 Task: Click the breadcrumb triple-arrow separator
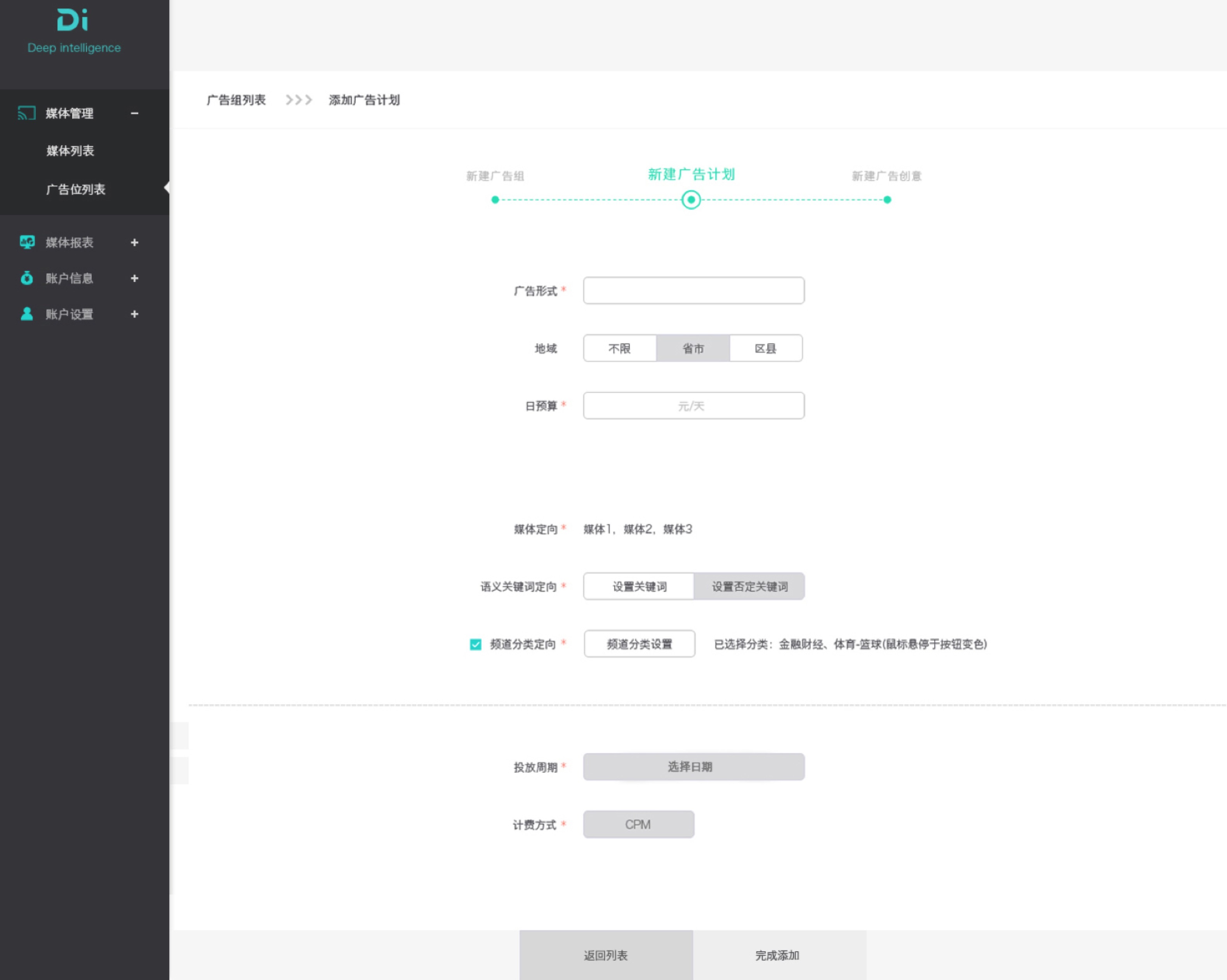pyautogui.click(x=298, y=100)
